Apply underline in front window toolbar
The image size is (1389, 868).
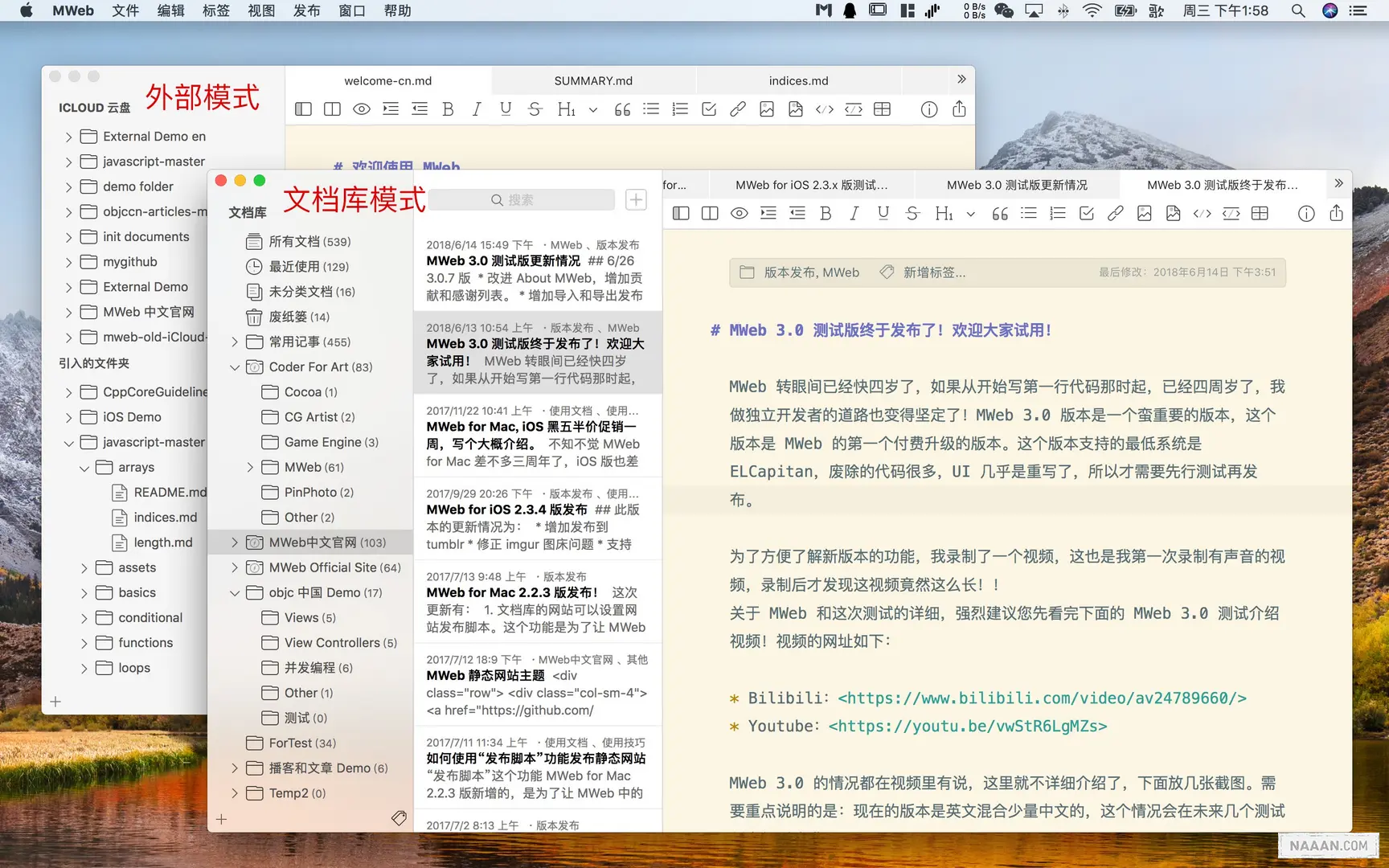(x=883, y=213)
